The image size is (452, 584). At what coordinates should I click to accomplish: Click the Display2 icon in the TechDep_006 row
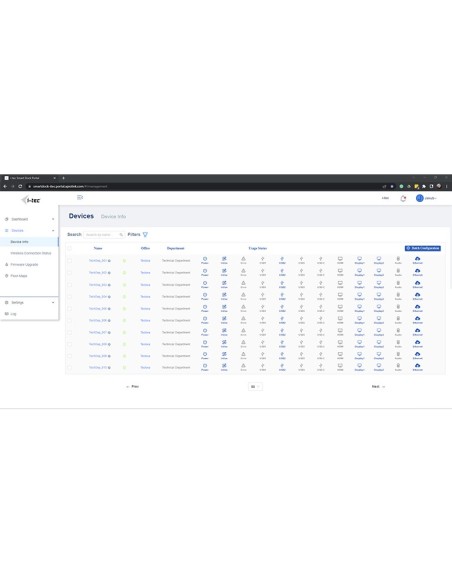click(379, 318)
